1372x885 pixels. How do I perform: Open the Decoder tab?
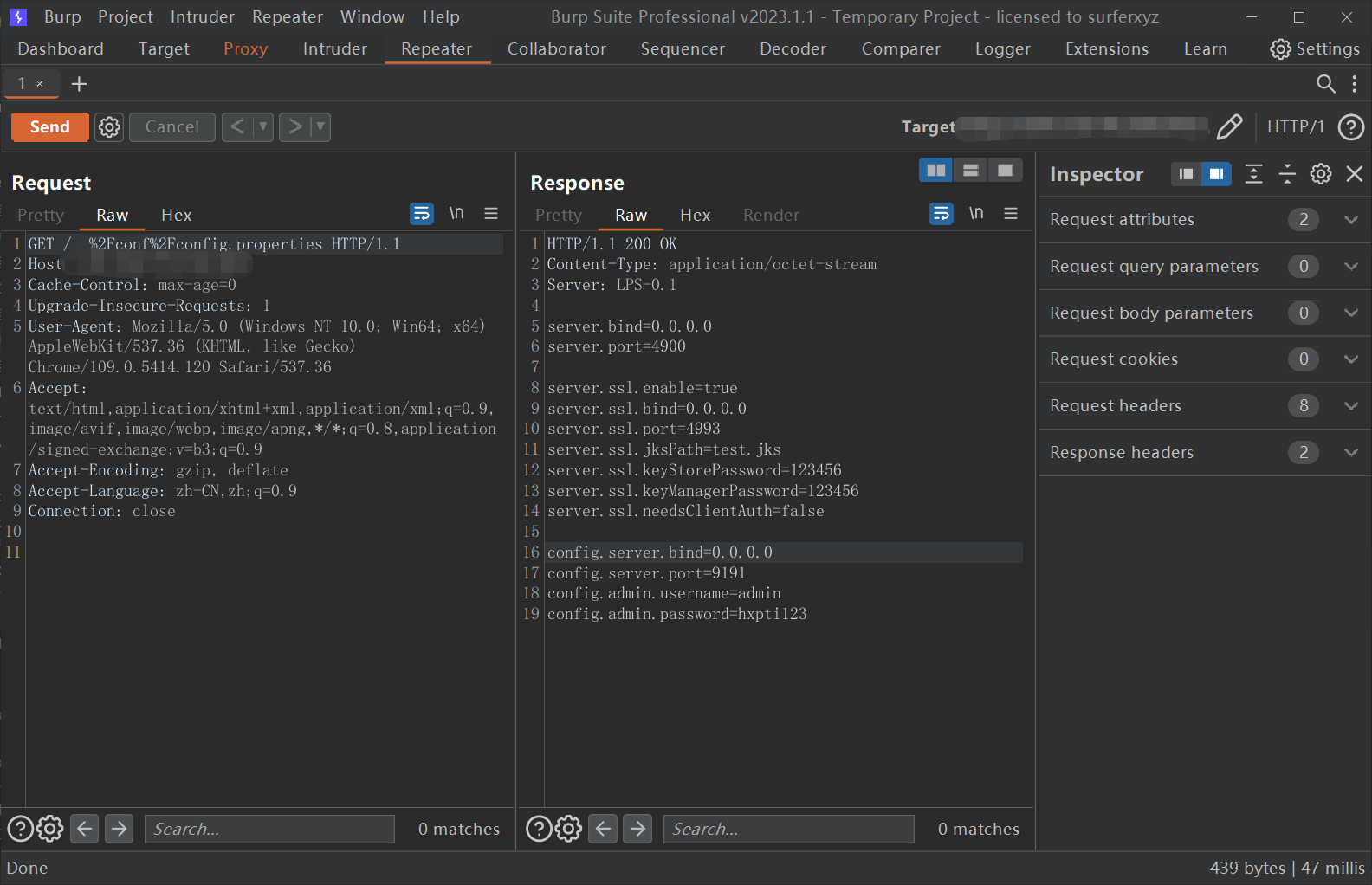(x=793, y=49)
